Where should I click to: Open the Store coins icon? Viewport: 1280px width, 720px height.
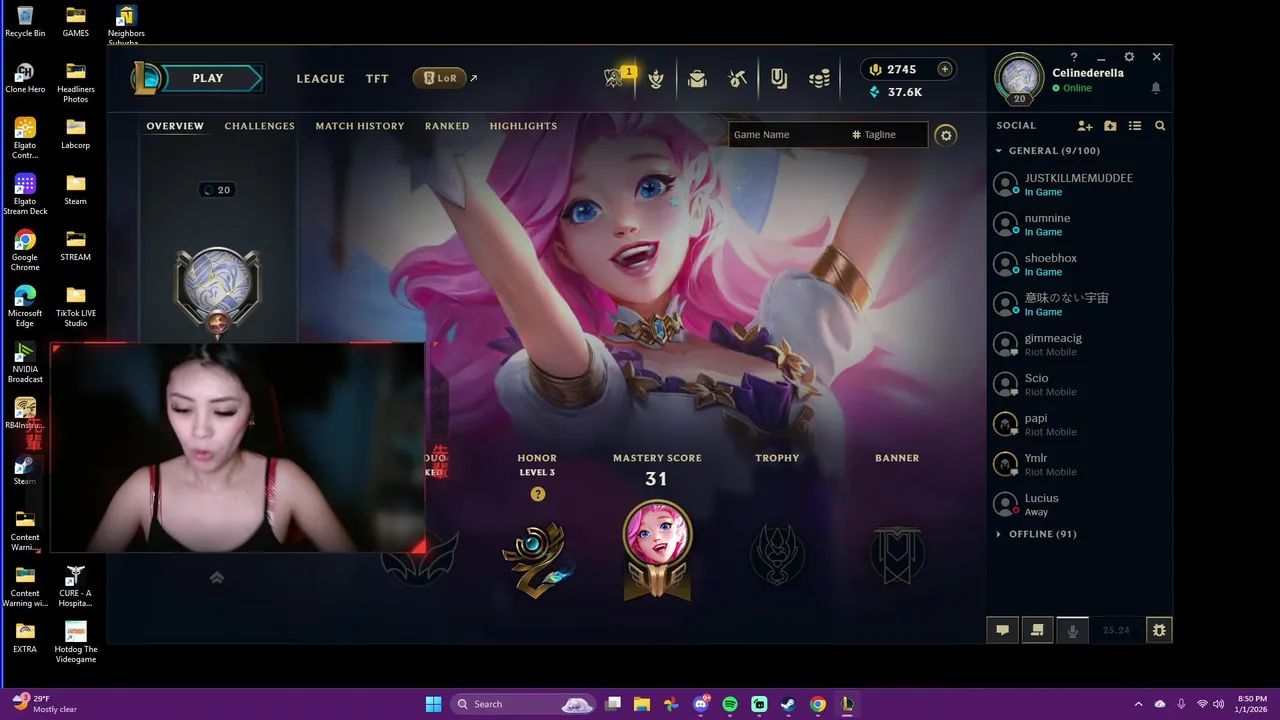819,78
